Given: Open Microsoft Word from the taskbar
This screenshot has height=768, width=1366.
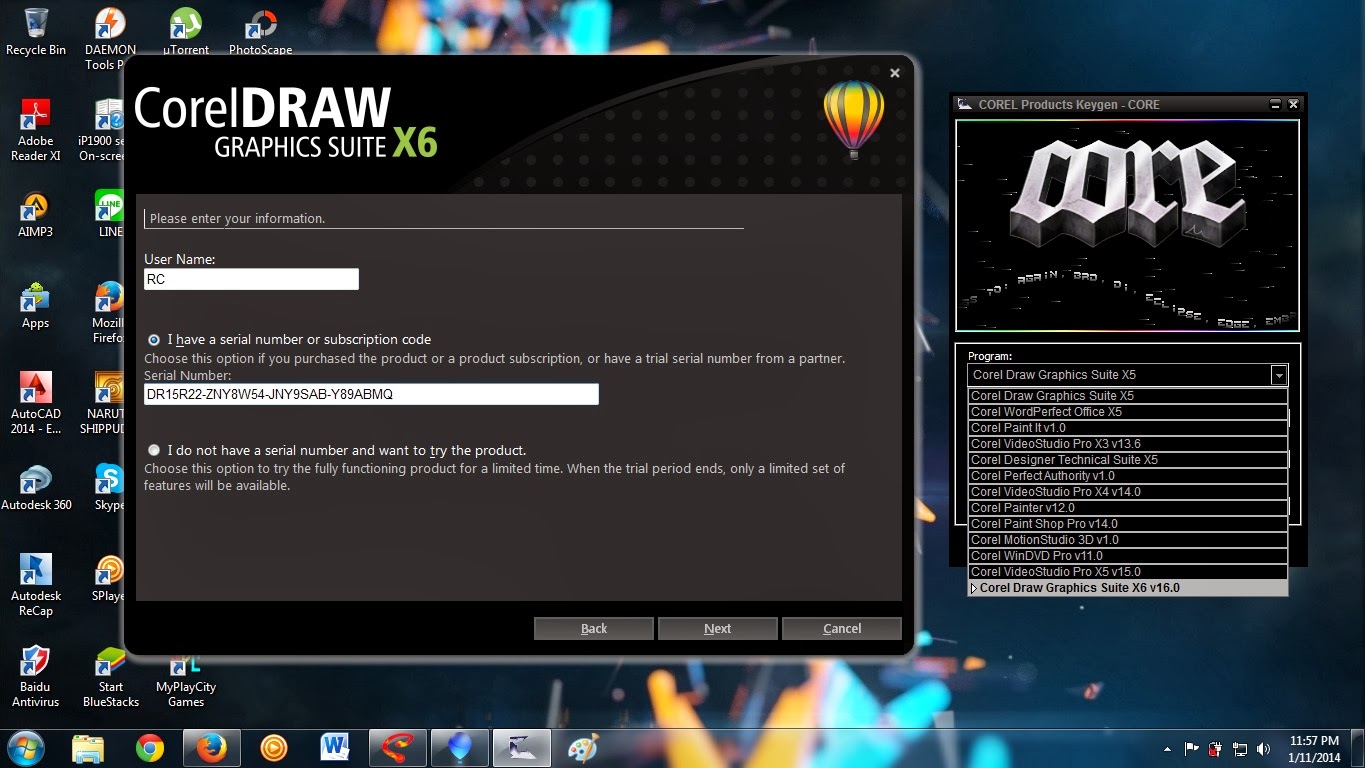Looking at the screenshot, I should point(335,747).
